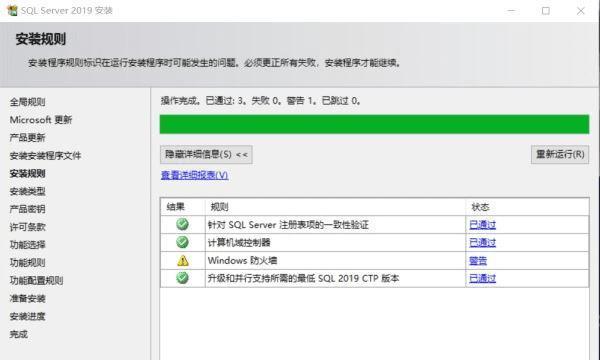The width and height of the screenshot is (600, 360).
Task: Click the 操作完成 status summary text
Action: pyautogui.click(x=261, y=101)
